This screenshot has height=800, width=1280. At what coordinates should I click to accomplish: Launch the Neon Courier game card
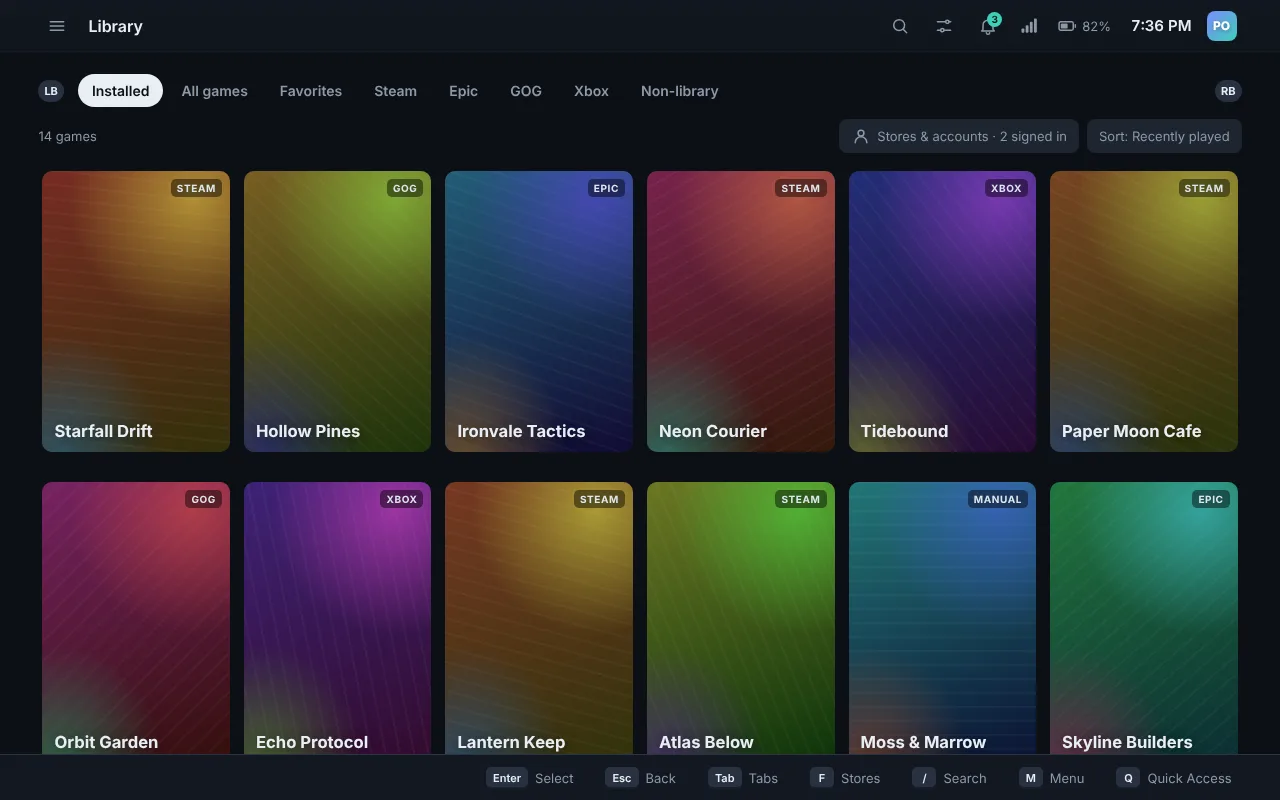point(741,311)
